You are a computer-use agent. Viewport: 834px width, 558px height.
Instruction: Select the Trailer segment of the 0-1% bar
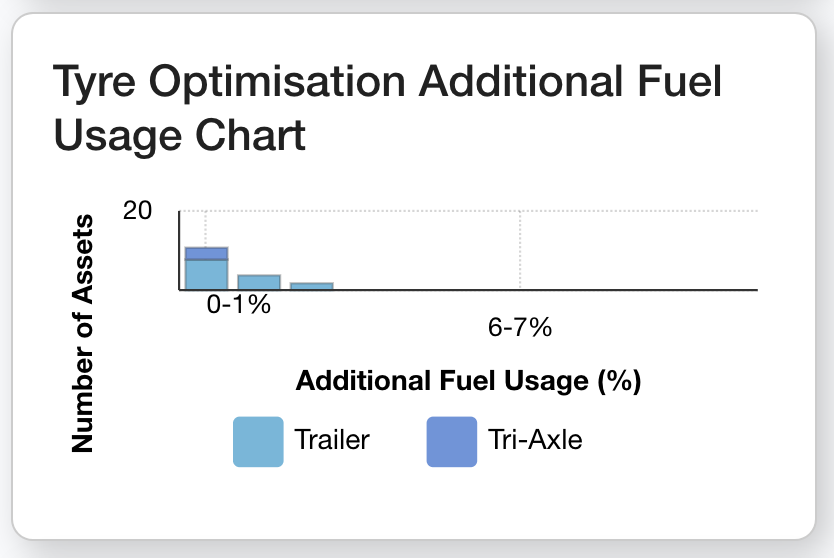pos(206,274)
